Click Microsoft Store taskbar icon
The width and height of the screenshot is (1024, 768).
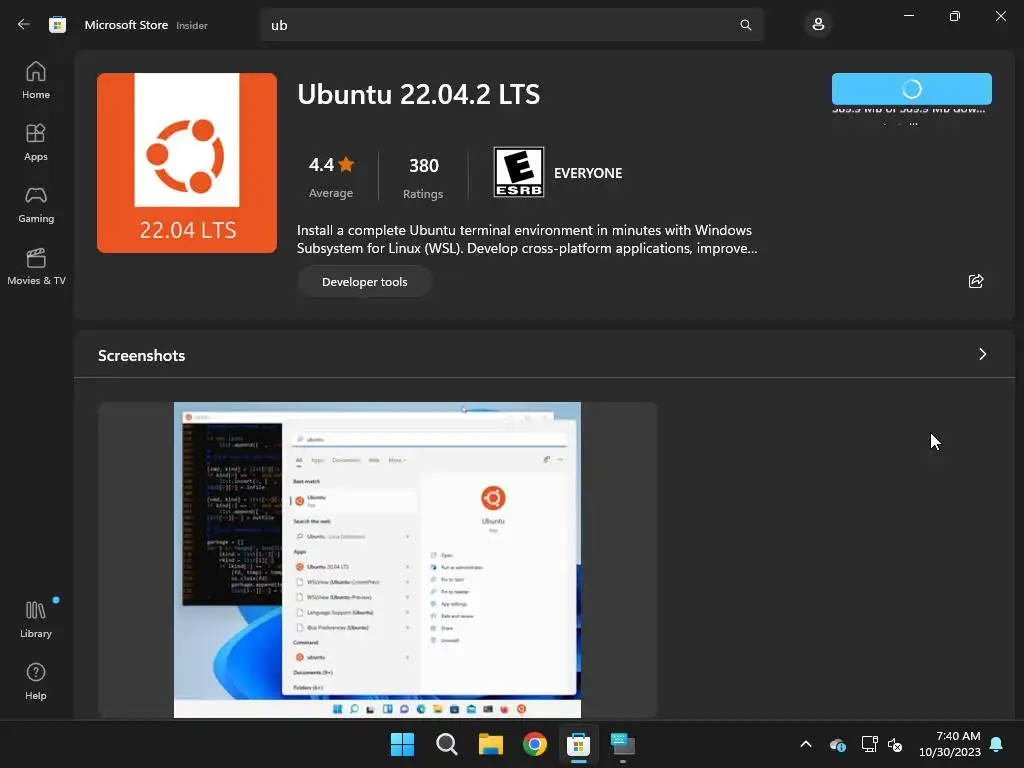point(579,744)
